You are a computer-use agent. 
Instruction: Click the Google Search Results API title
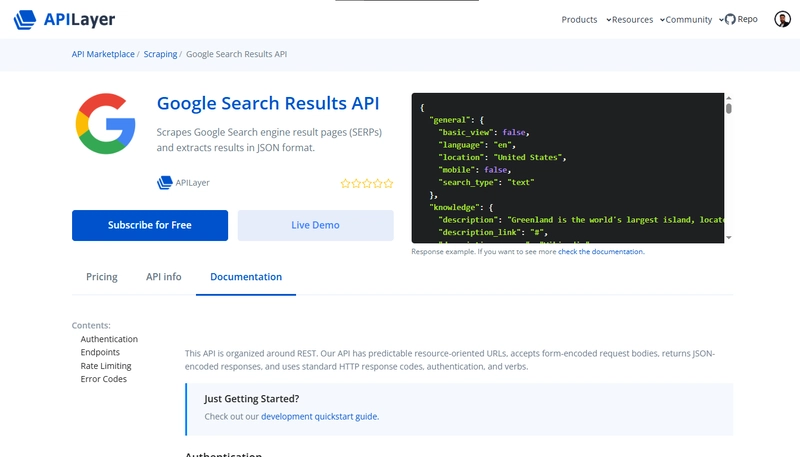coord(268,103)
